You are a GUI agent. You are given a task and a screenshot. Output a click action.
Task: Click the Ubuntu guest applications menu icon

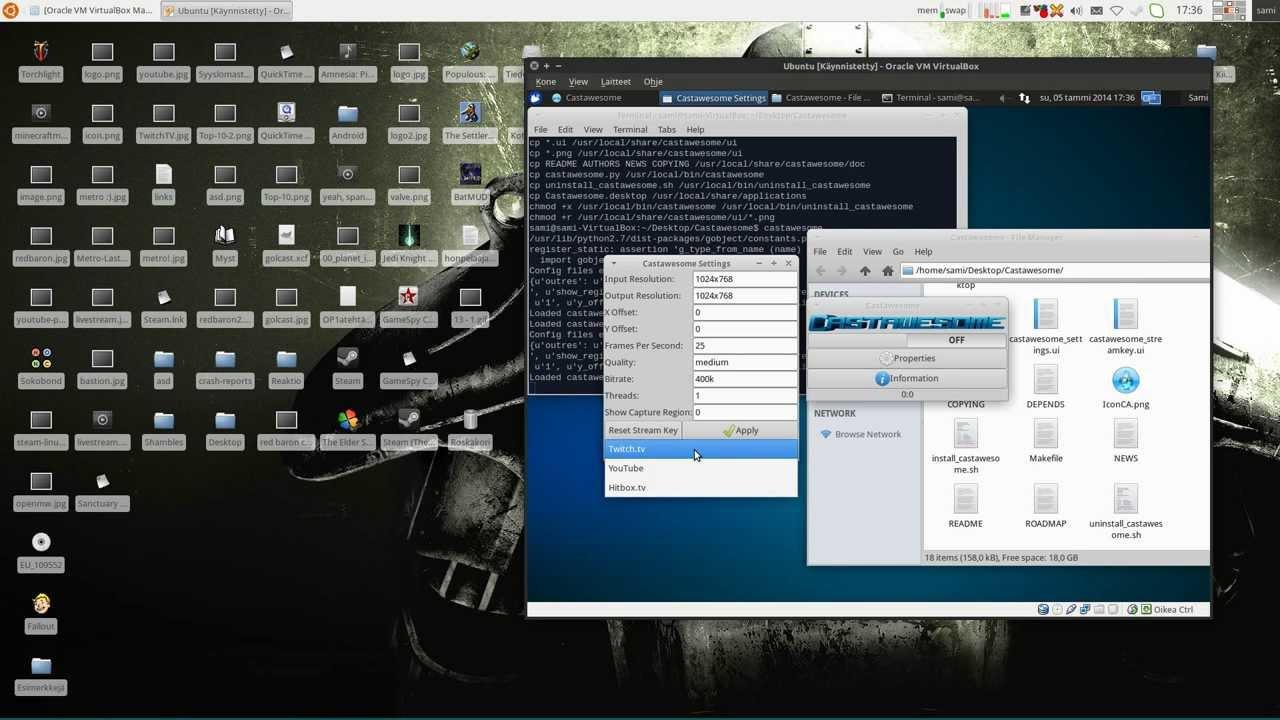coord(536,98)
